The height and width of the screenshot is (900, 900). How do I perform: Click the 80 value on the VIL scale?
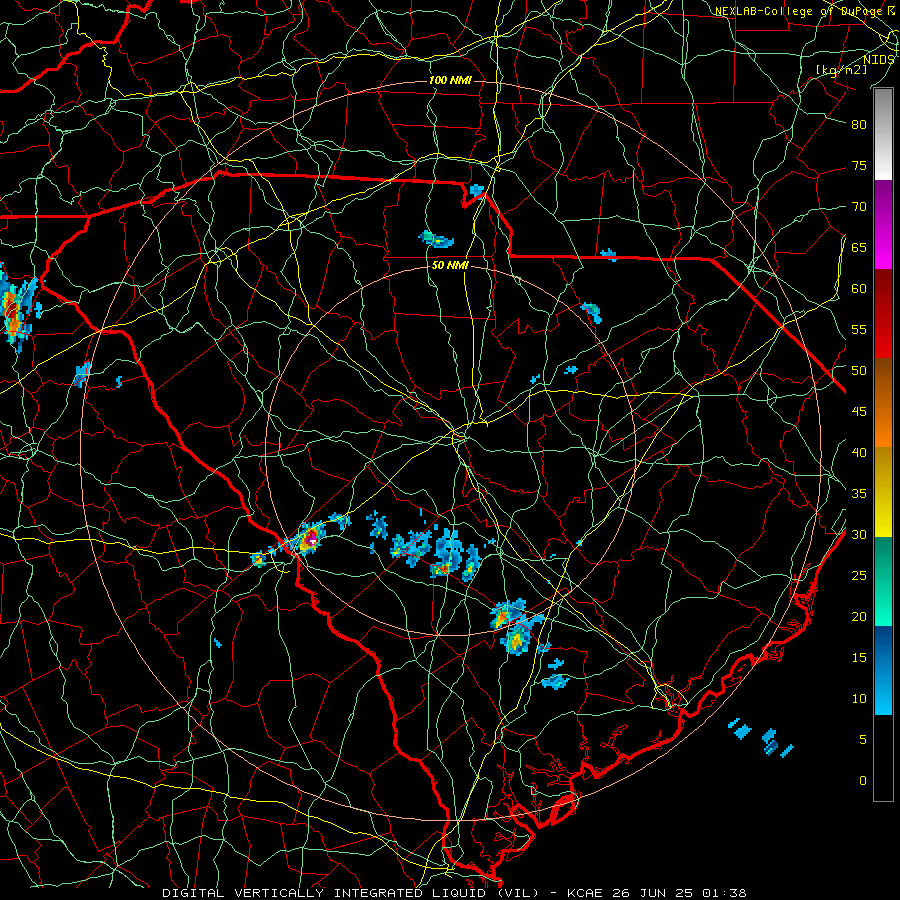point(859,125)
